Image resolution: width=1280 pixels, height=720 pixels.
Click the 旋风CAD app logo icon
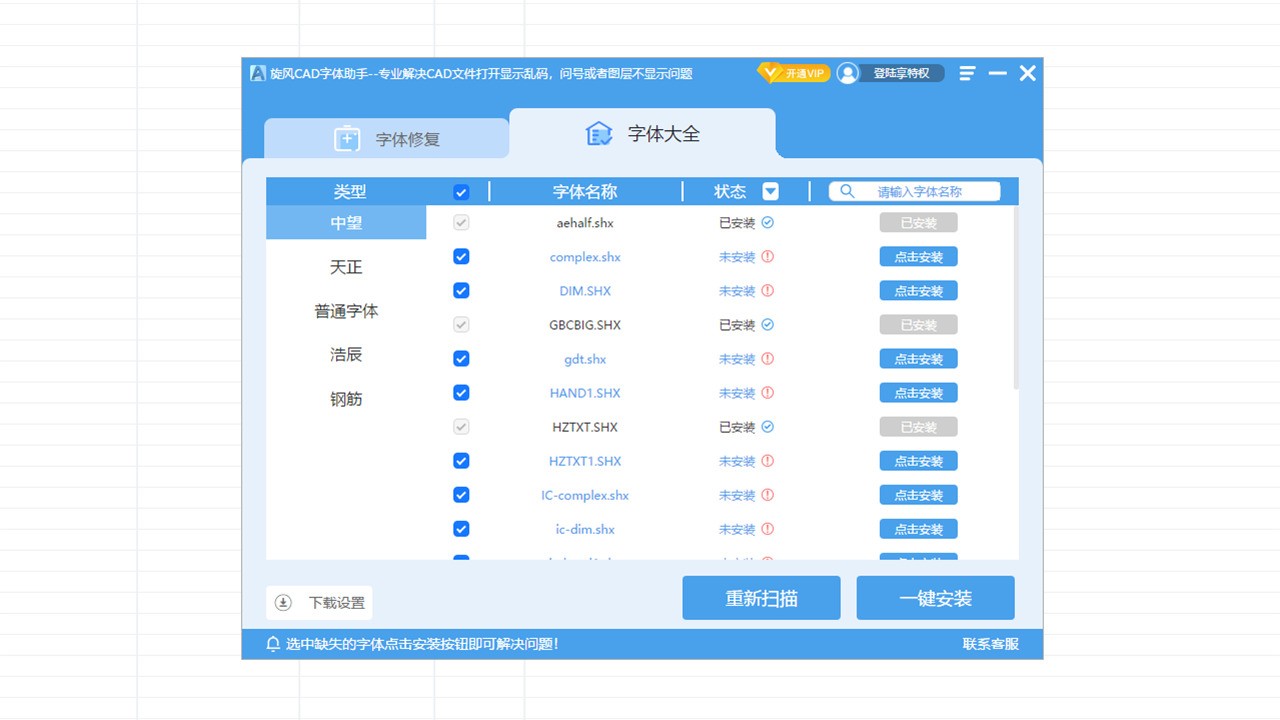pyautogui.click(x=258, y=73)
